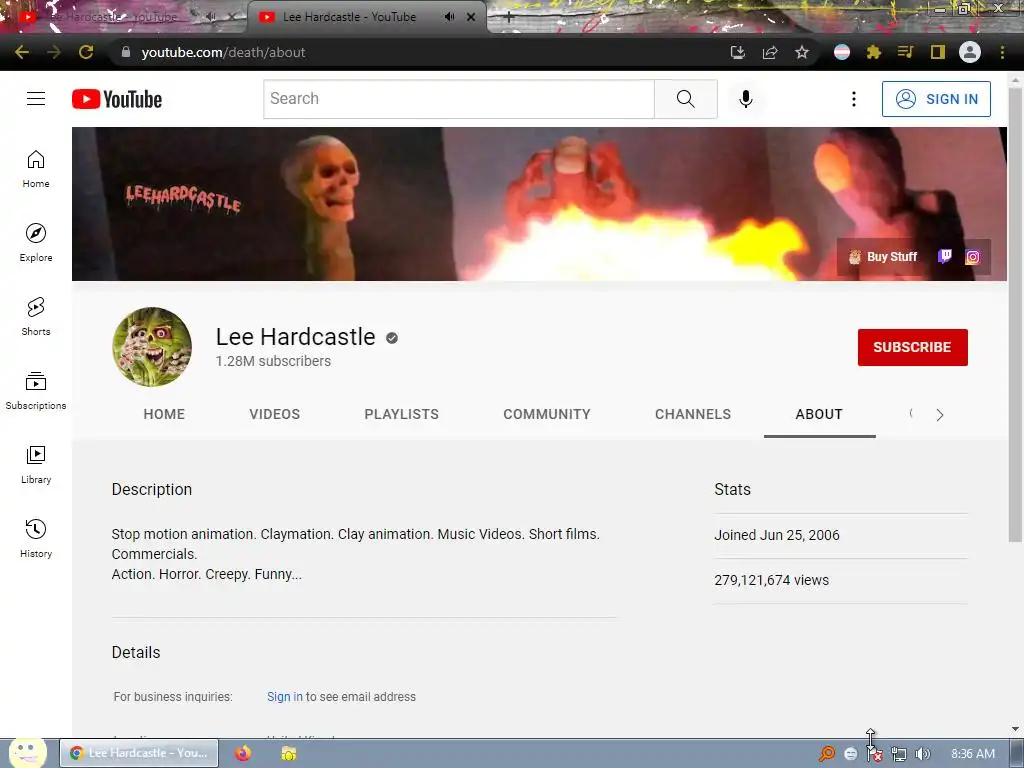This screenshot has width=1024, height=768.
Task: Go to Home in sidebar
Action: [36, 168]
